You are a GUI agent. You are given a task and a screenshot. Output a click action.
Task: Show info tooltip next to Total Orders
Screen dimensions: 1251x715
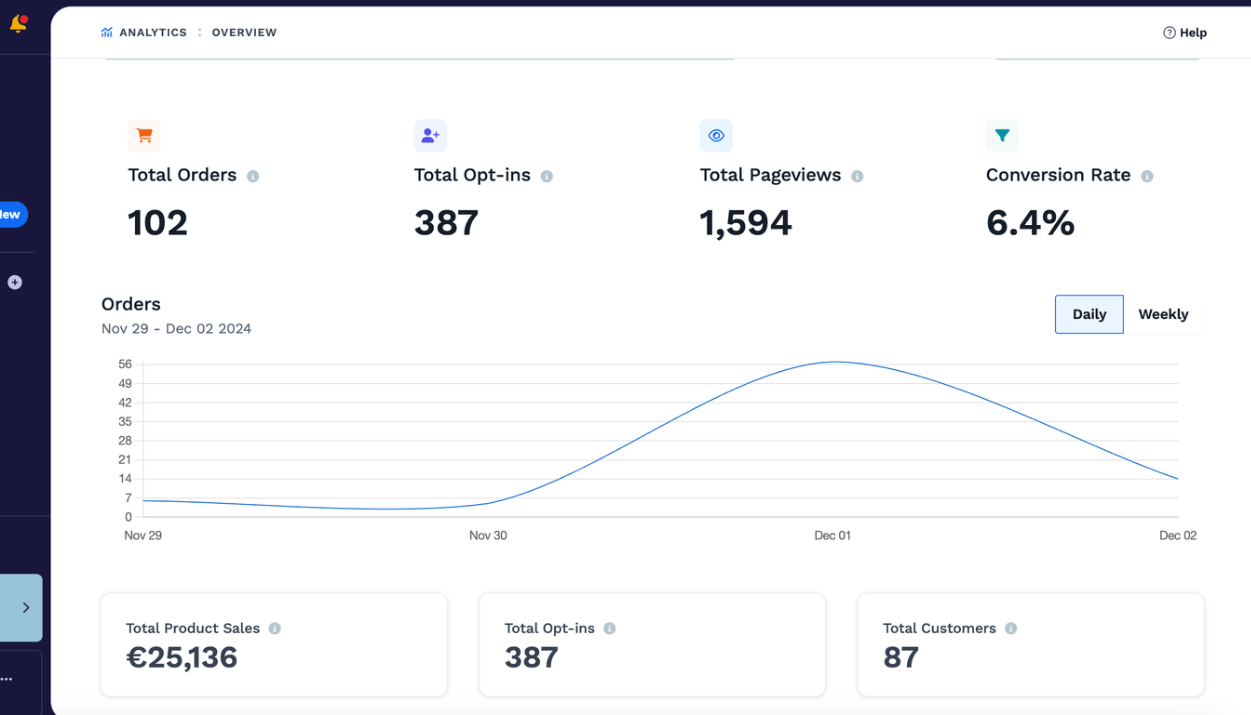pos(253,176)
